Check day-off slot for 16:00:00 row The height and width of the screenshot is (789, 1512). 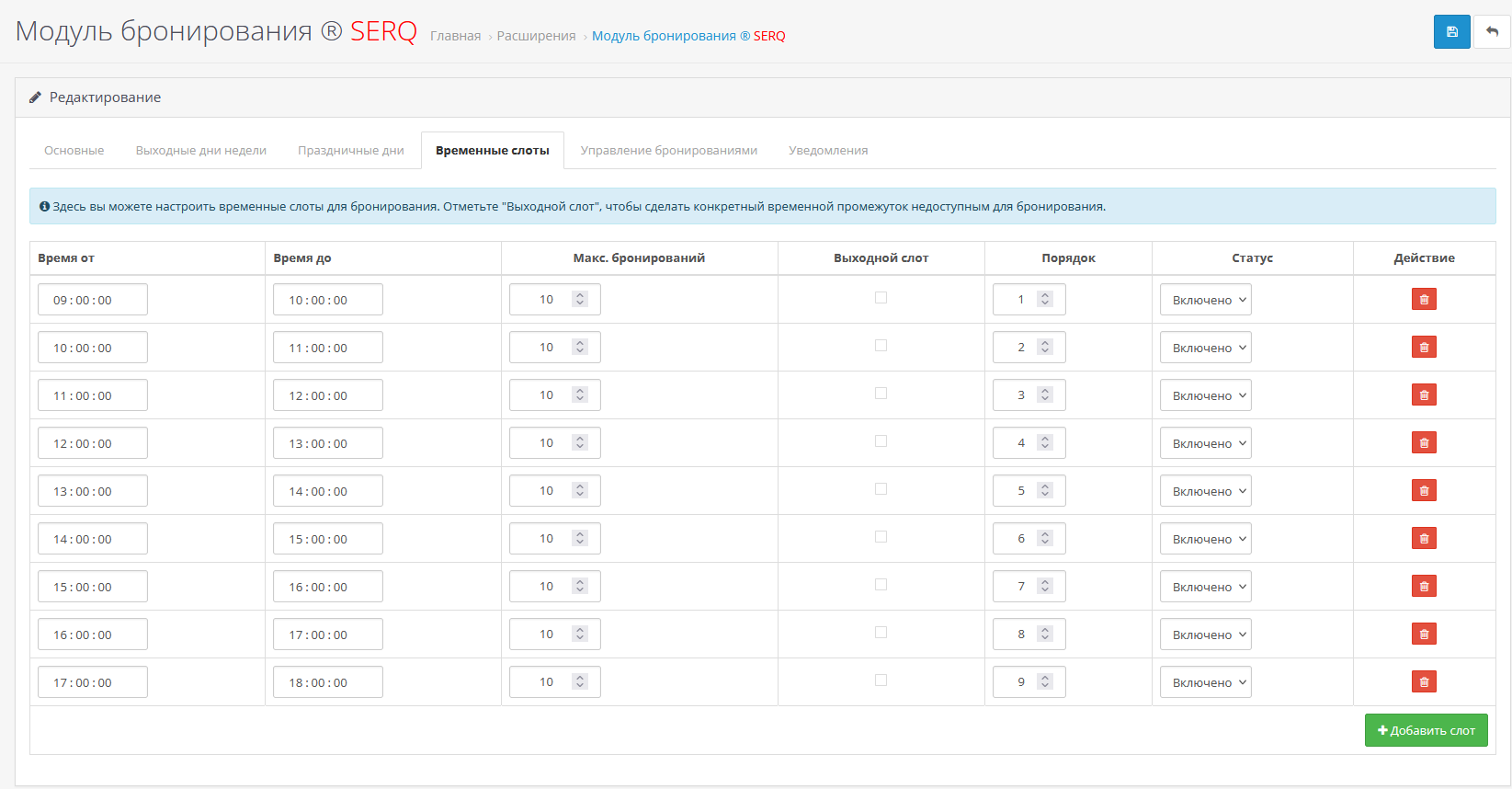point(881,633)
